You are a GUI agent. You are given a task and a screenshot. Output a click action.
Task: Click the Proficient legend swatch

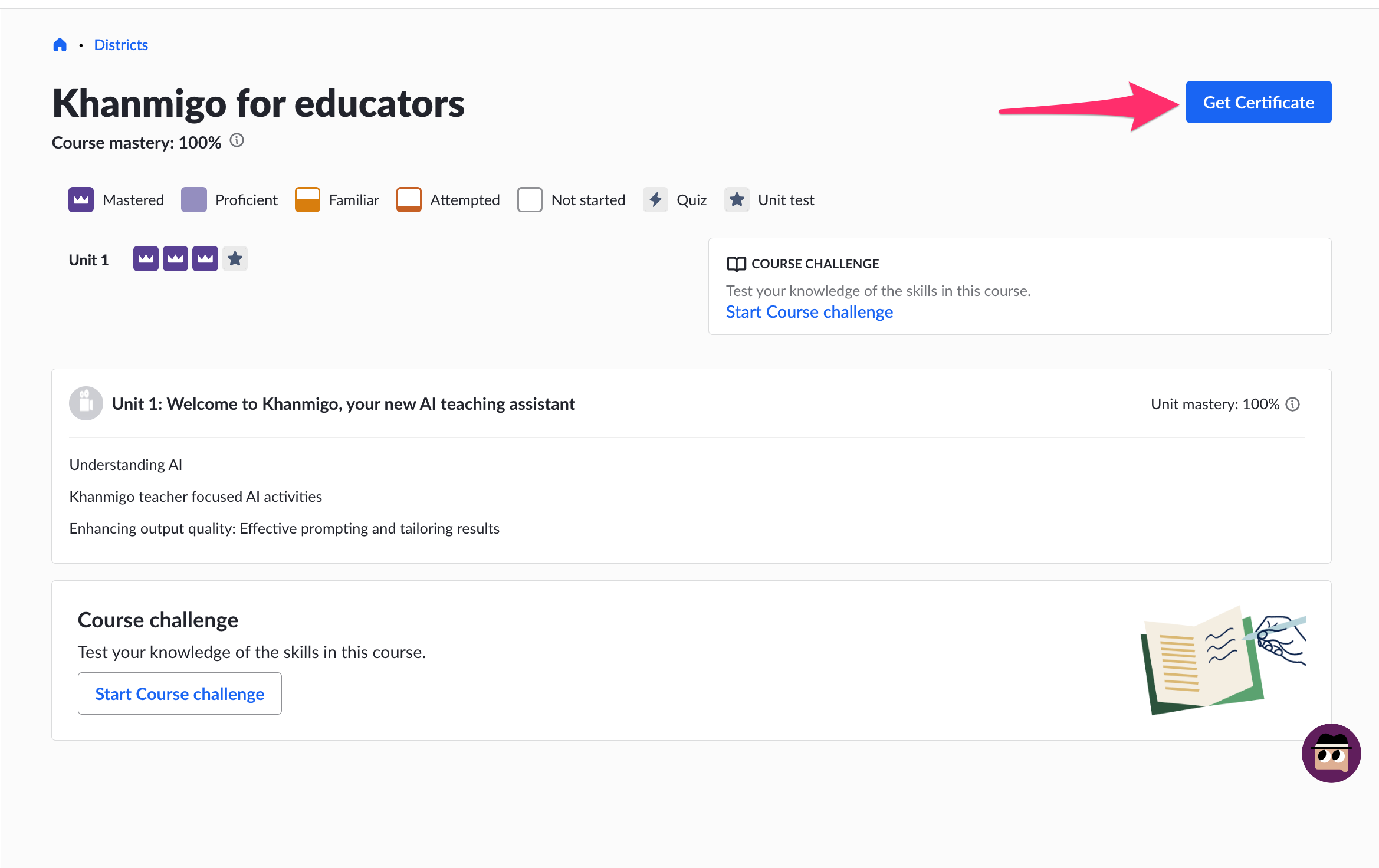pyautogui.click(x=193, y=199)
